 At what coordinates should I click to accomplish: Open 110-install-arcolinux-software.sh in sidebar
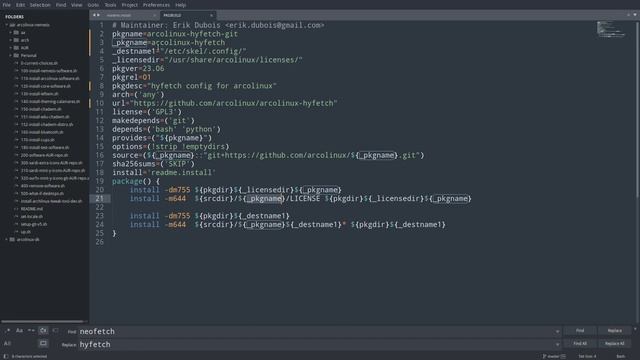tap(50, 78)
